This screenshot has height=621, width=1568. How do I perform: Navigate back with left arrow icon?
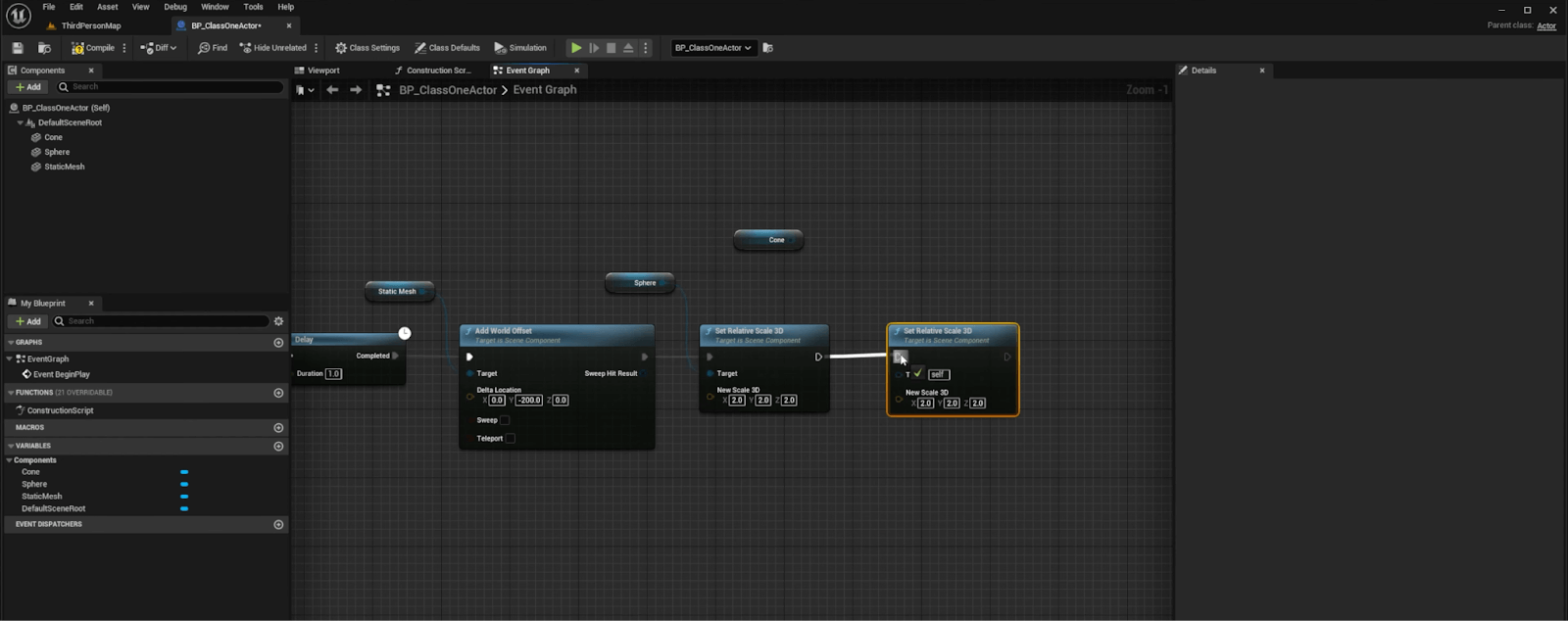tap(332, 90)
